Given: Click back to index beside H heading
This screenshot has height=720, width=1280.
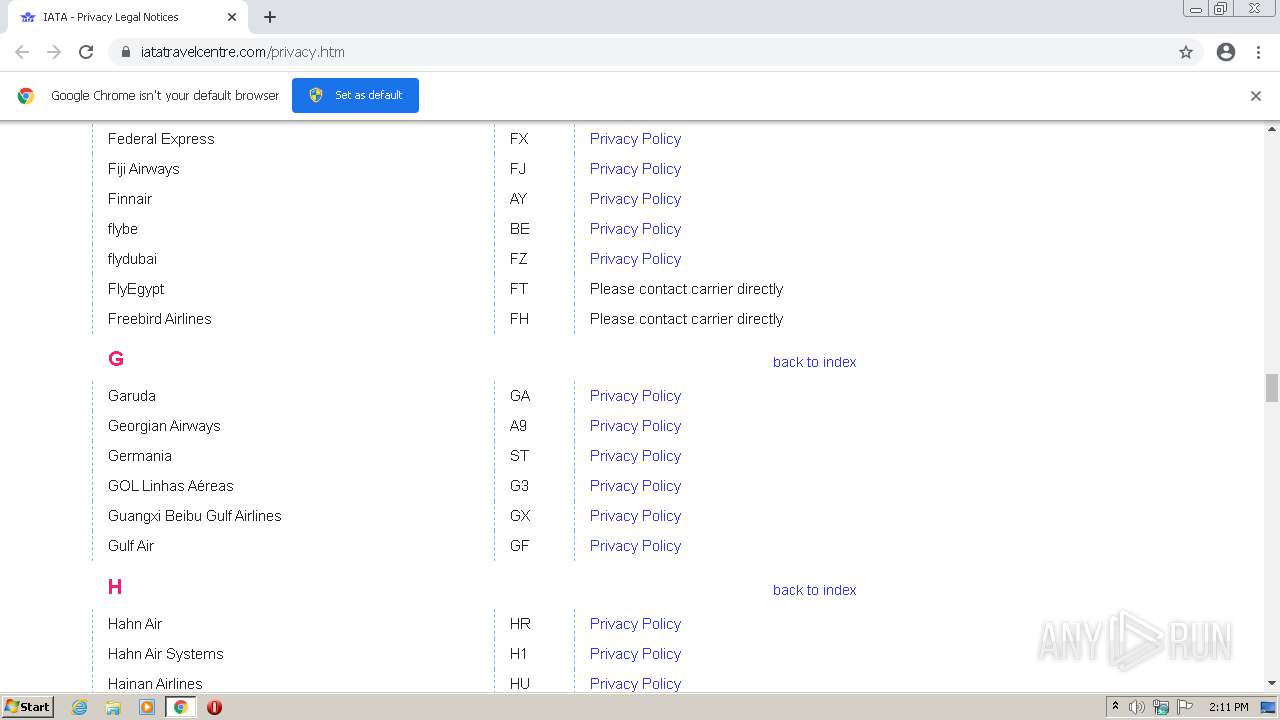Looking at the screenshot, I should pyautogui.click(x=814, y=590).
